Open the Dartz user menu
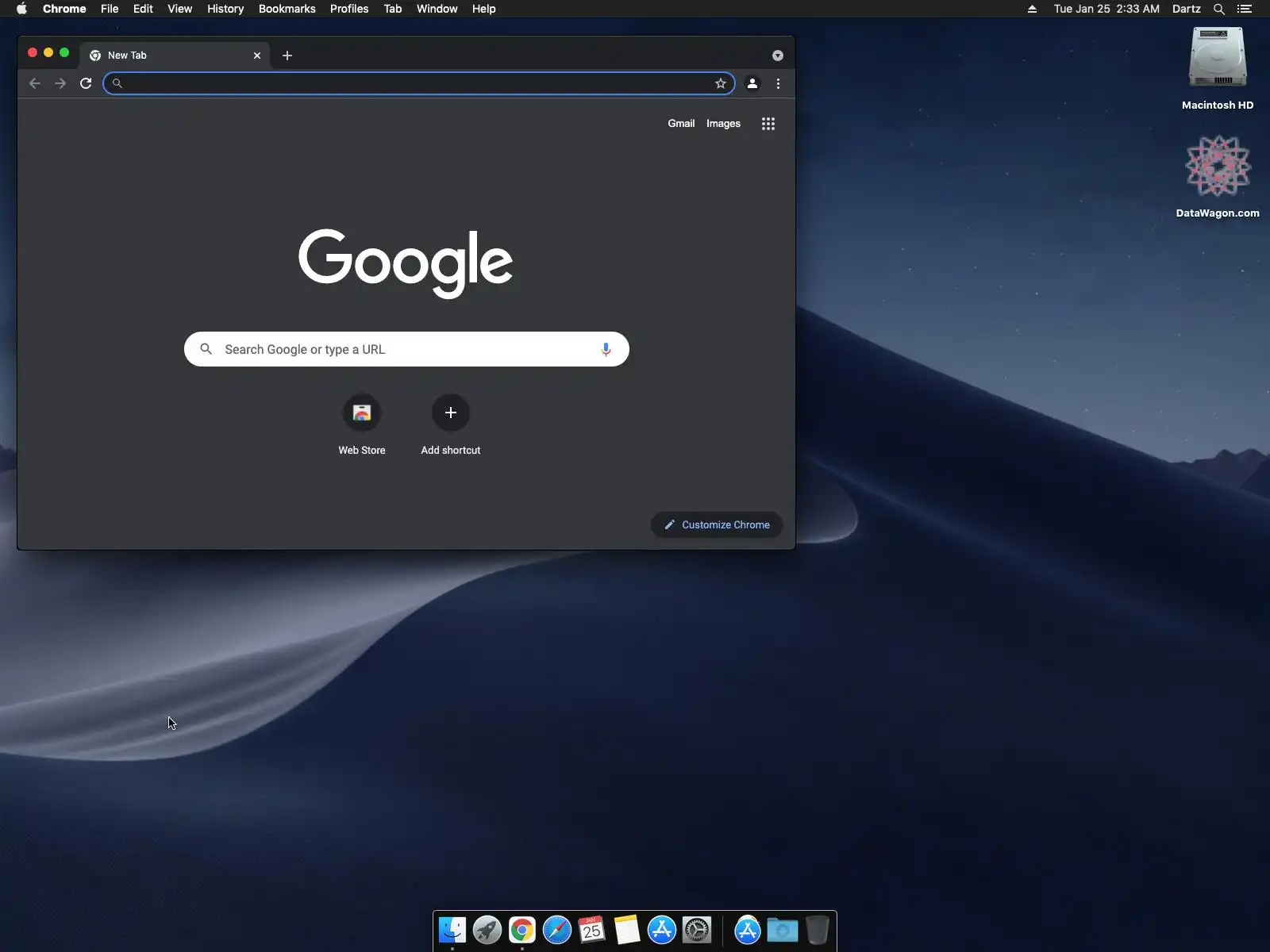The image size is (1270, 952). coord(1187,9)
